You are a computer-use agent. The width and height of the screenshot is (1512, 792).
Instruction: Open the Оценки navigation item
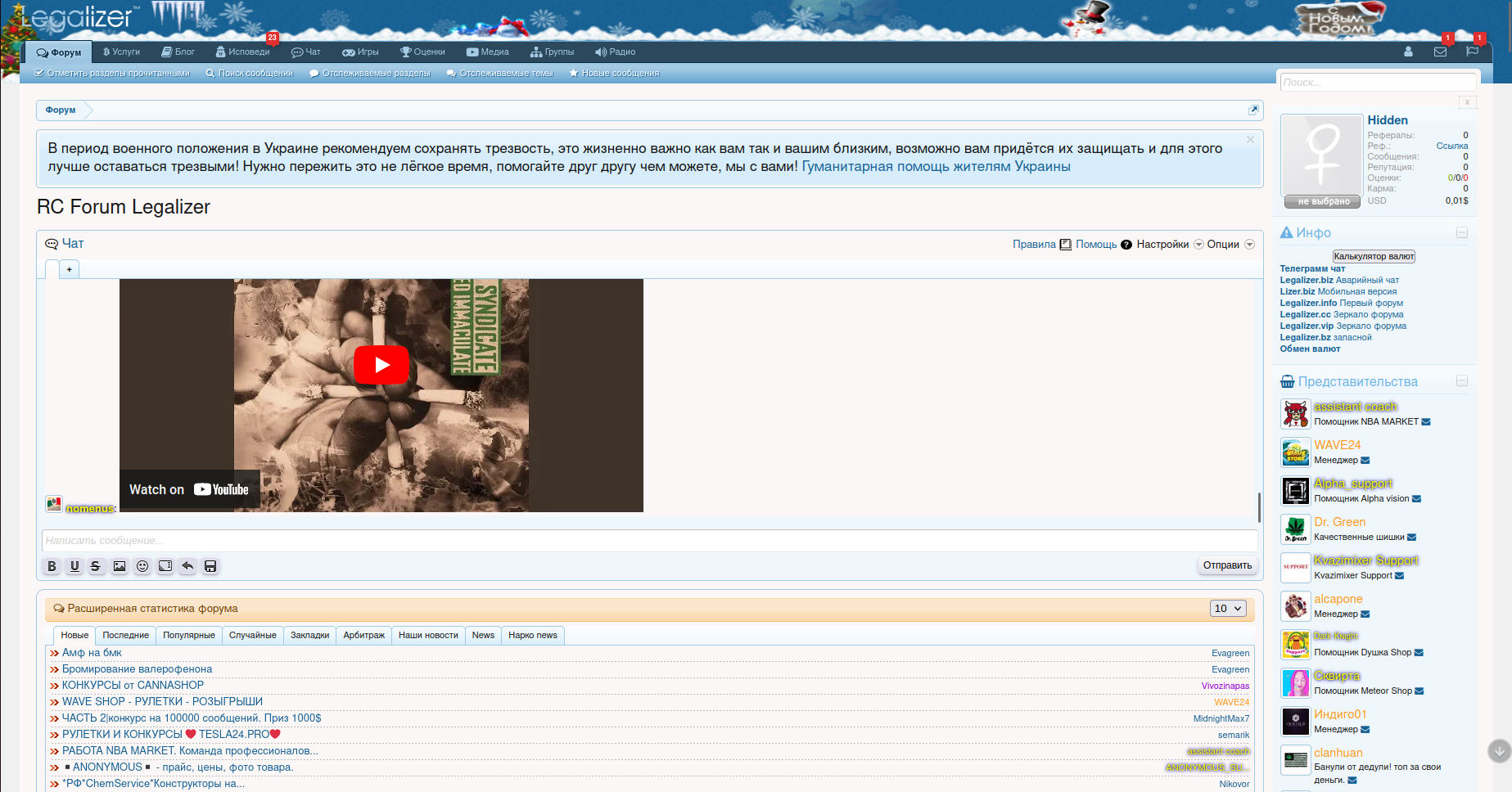(422, 52)
